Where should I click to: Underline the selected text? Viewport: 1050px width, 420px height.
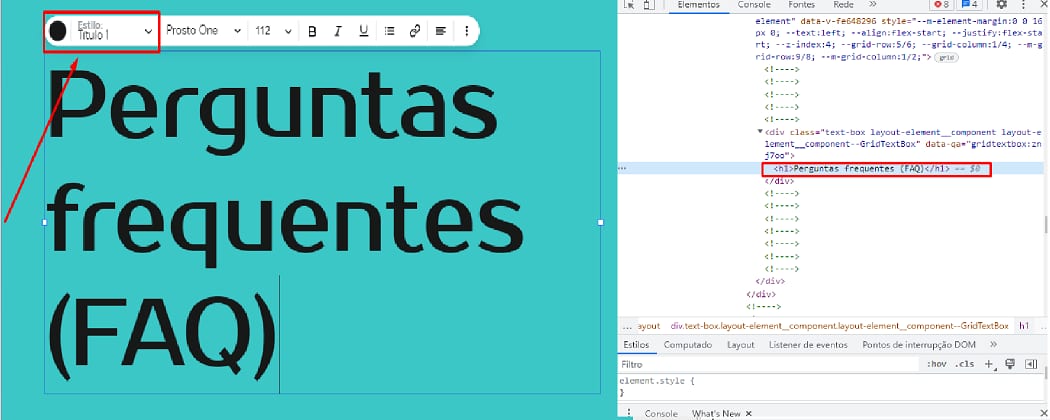(363, 31)
